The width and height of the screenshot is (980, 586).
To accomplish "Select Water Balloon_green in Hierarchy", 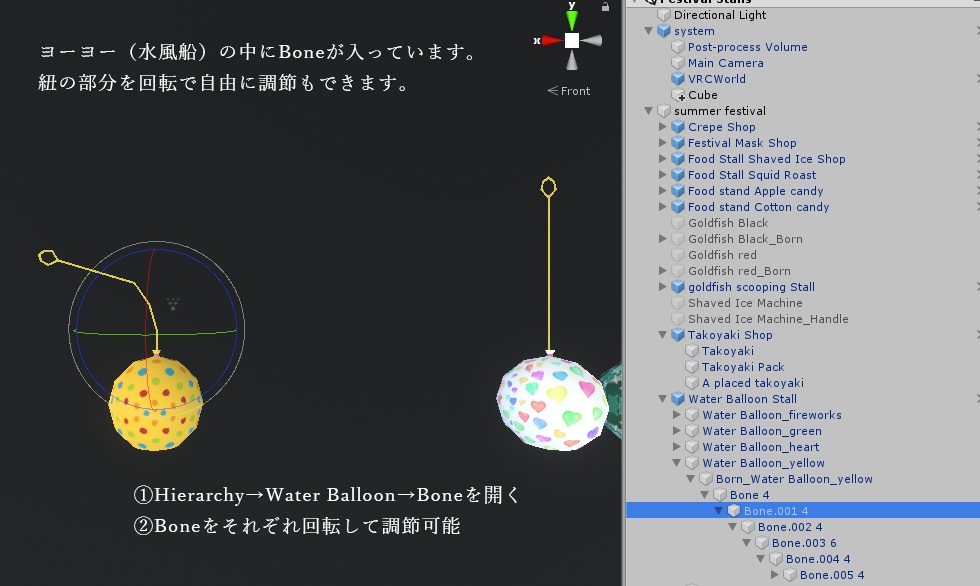I will 762,431.
